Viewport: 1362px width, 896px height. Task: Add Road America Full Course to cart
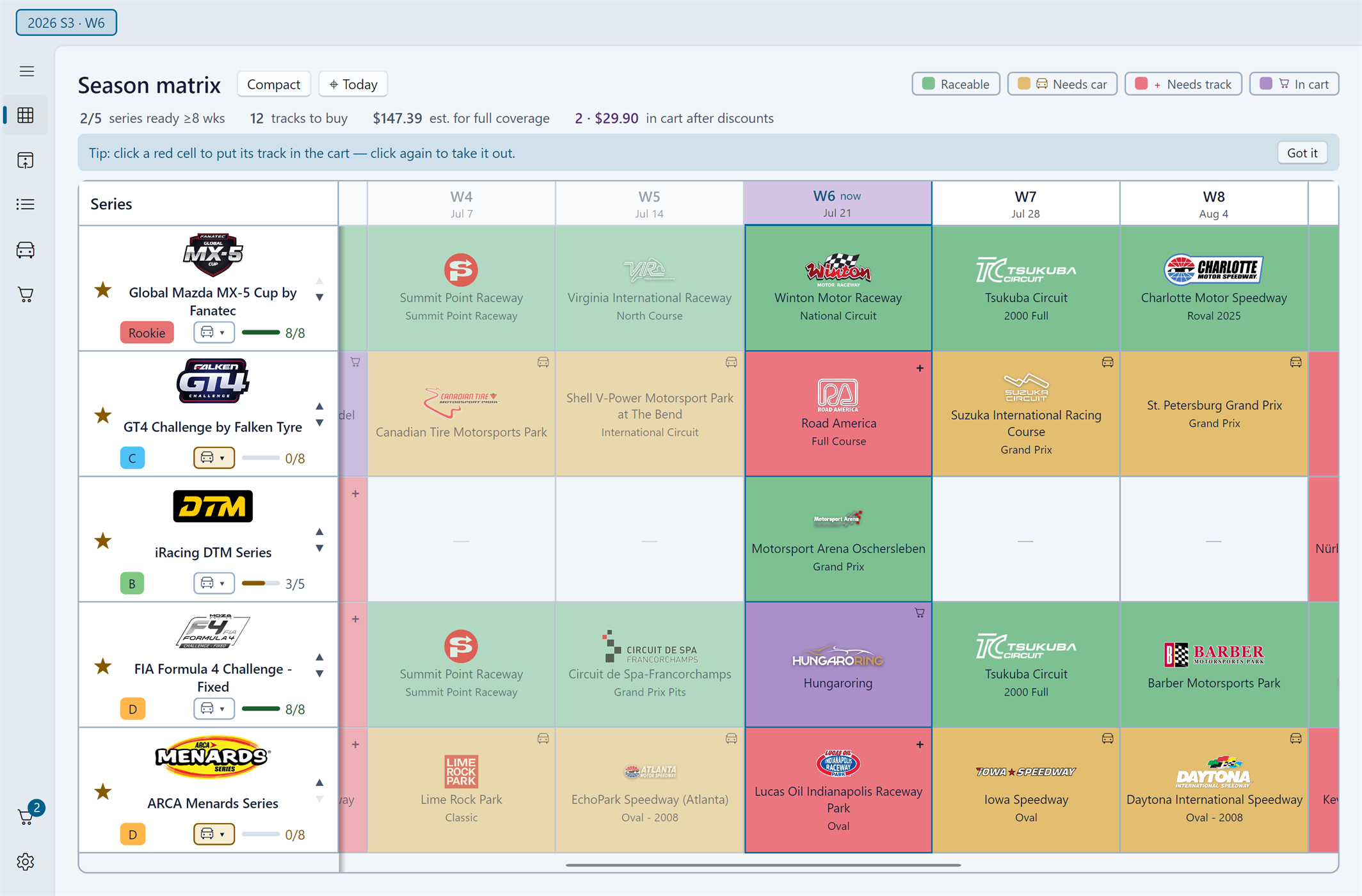(x=838, y=413)
